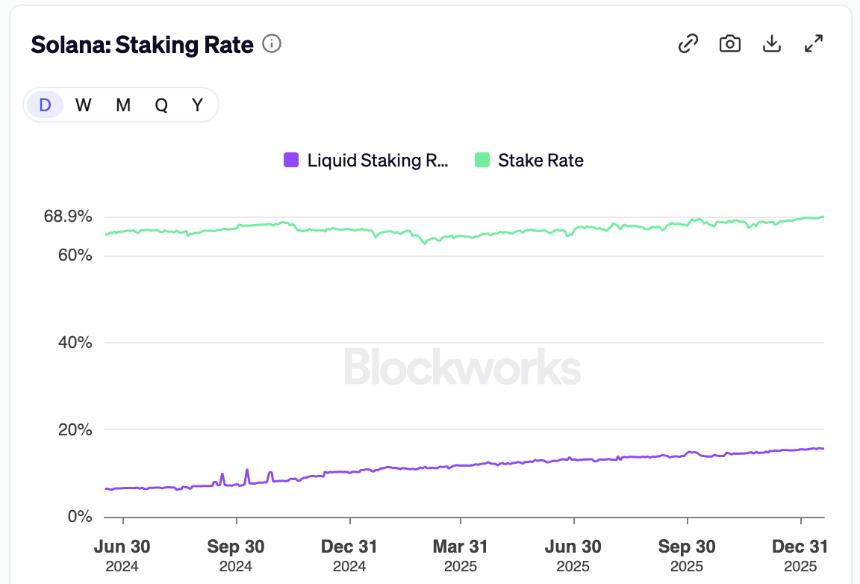Expand chart to fullscreen

point(814,43)
